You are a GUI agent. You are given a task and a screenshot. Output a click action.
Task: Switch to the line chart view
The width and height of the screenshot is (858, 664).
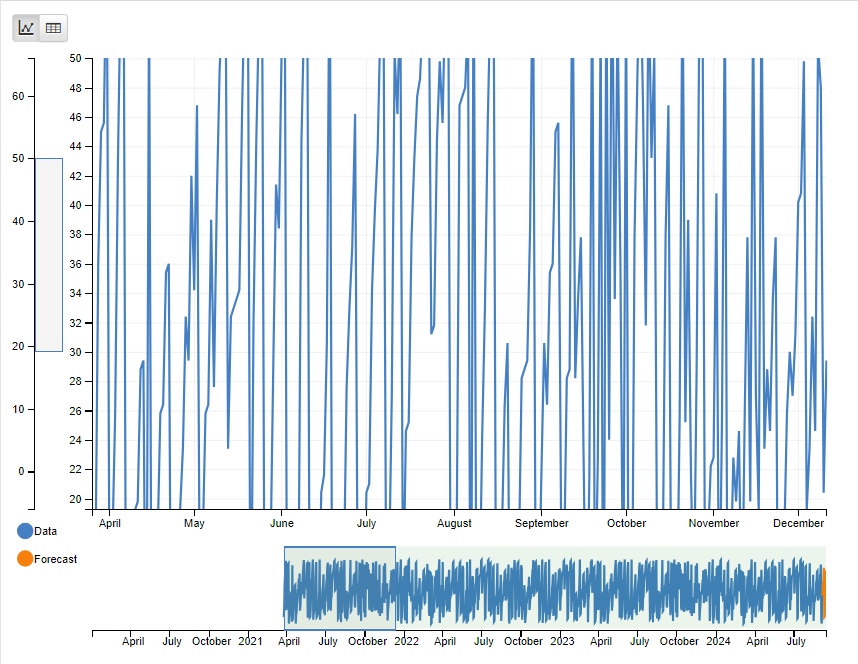(27, 28)
